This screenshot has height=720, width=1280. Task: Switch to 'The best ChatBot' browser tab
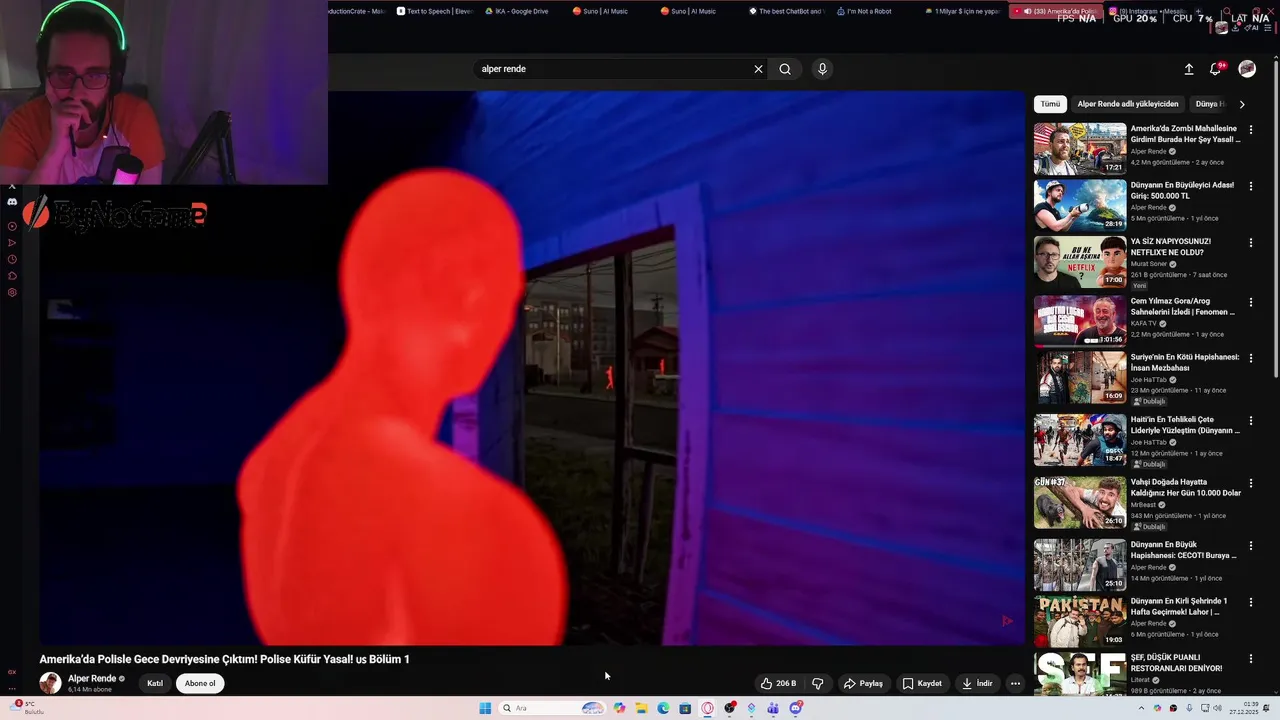786,11
